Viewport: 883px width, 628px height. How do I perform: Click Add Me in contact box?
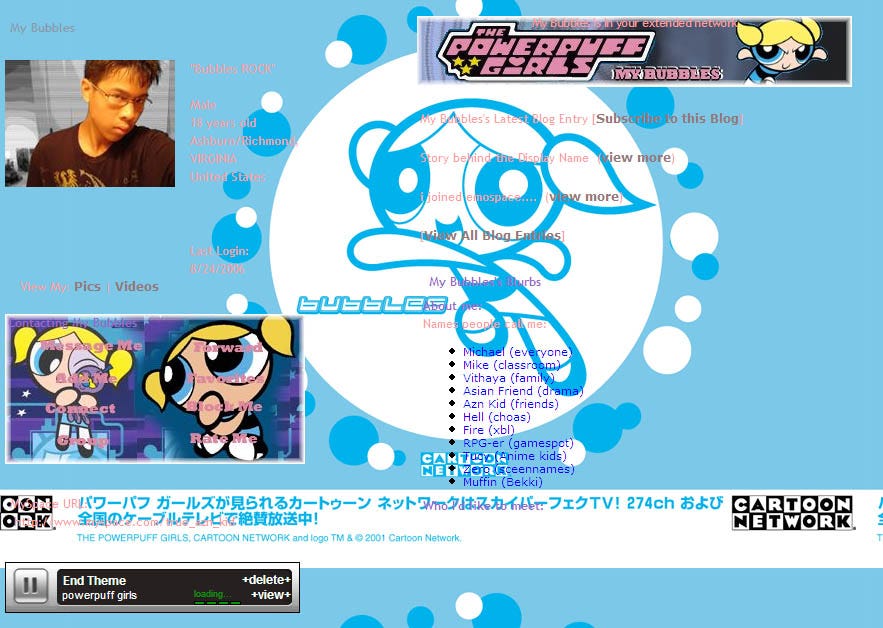[x=86, y=378]
